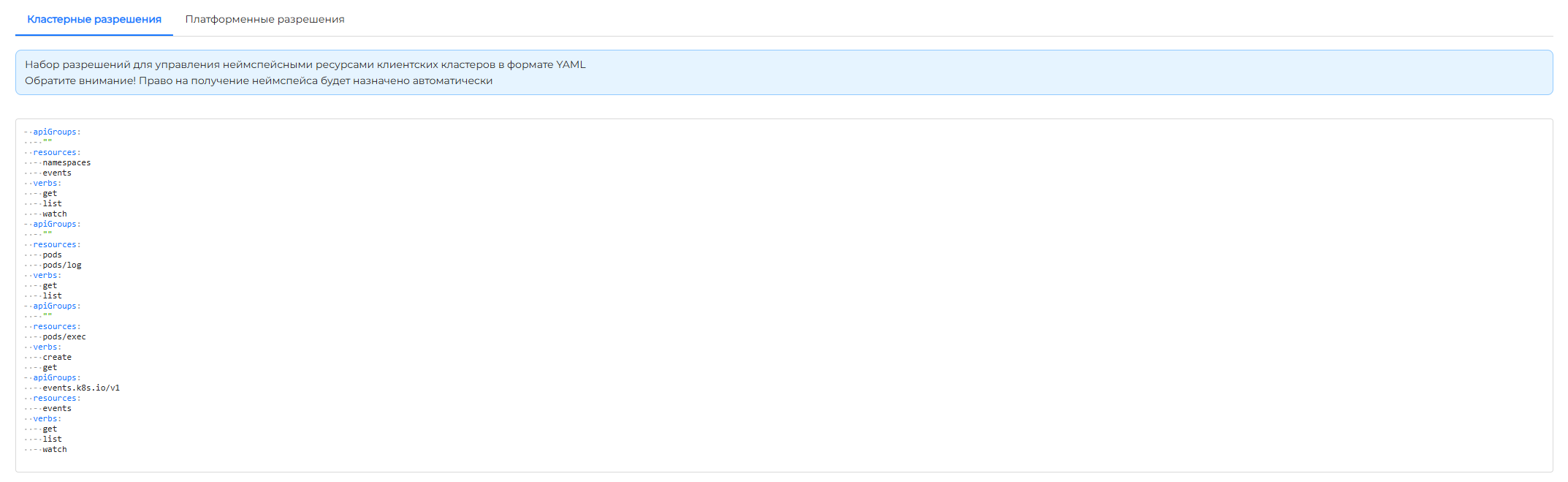Click the 'pods/log' resource line
This screenshot has height=482, width=1568.
[x=62, y=265]
